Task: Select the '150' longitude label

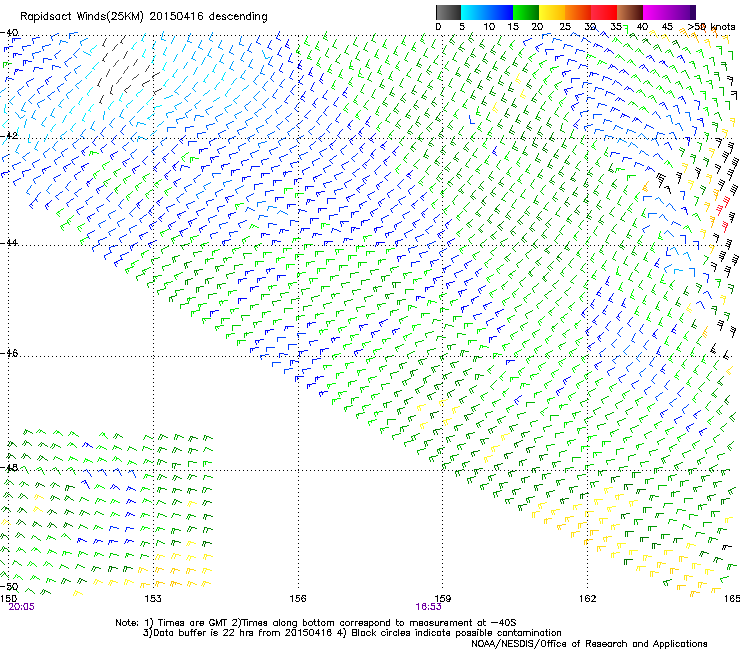Action: coord(8,598)
